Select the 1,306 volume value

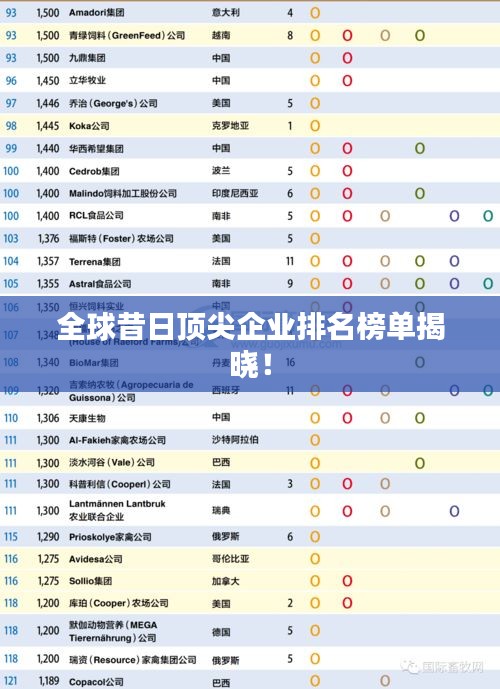click(x=48, y=418)
